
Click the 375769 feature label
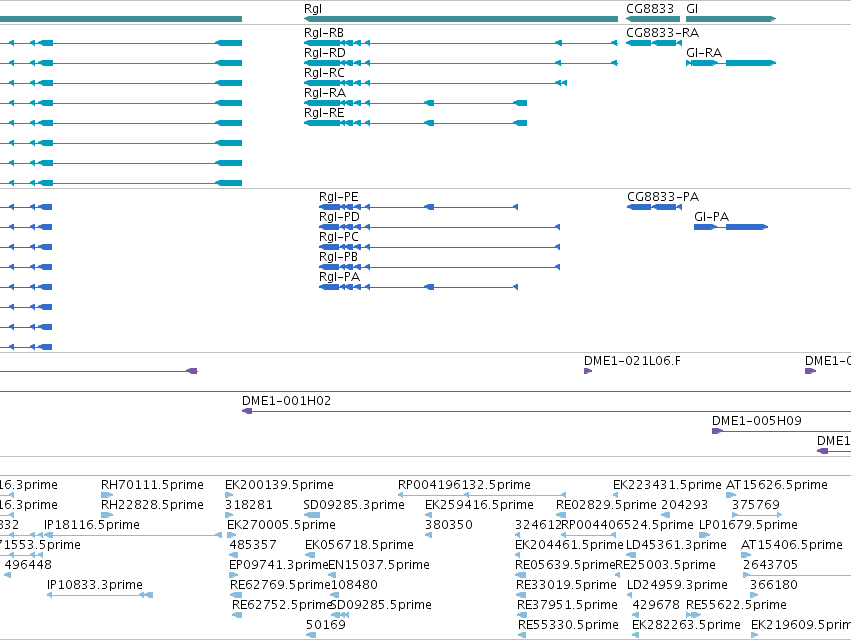pos(755,505)
